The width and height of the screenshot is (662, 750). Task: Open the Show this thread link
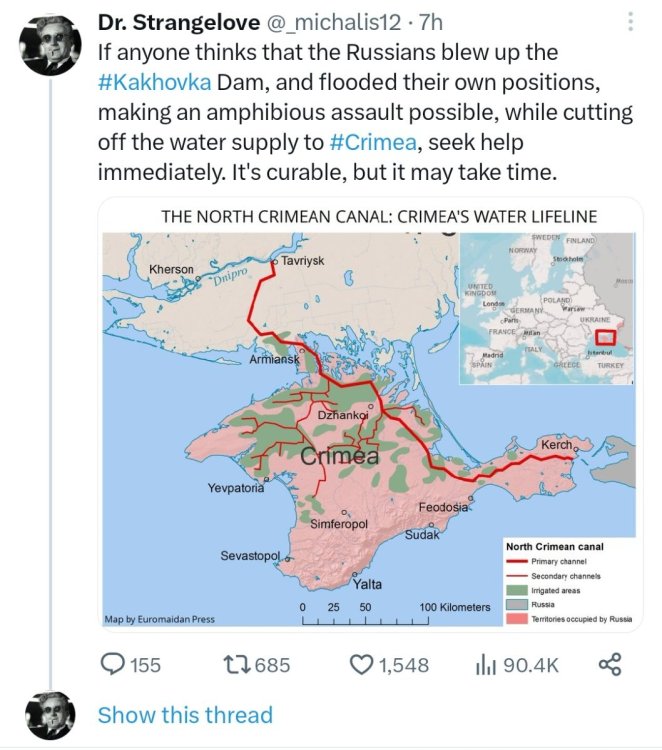point(185,715)
